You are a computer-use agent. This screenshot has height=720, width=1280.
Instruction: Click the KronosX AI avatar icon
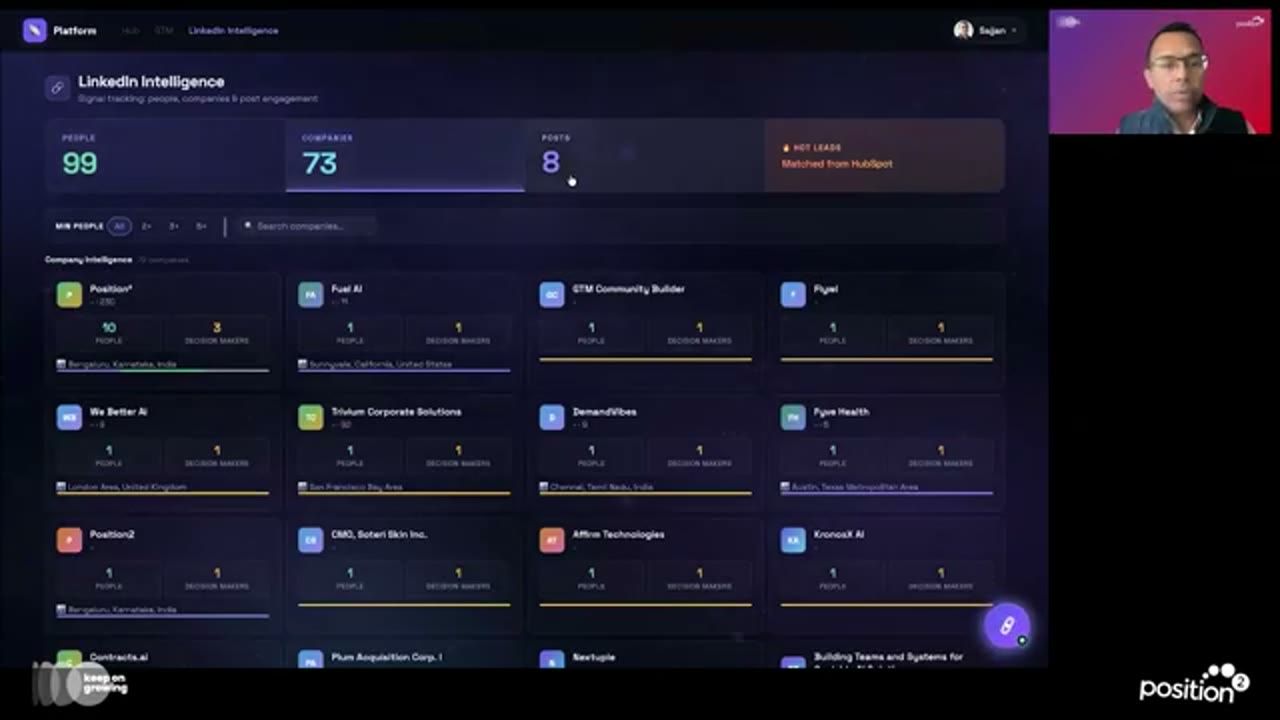793,541
